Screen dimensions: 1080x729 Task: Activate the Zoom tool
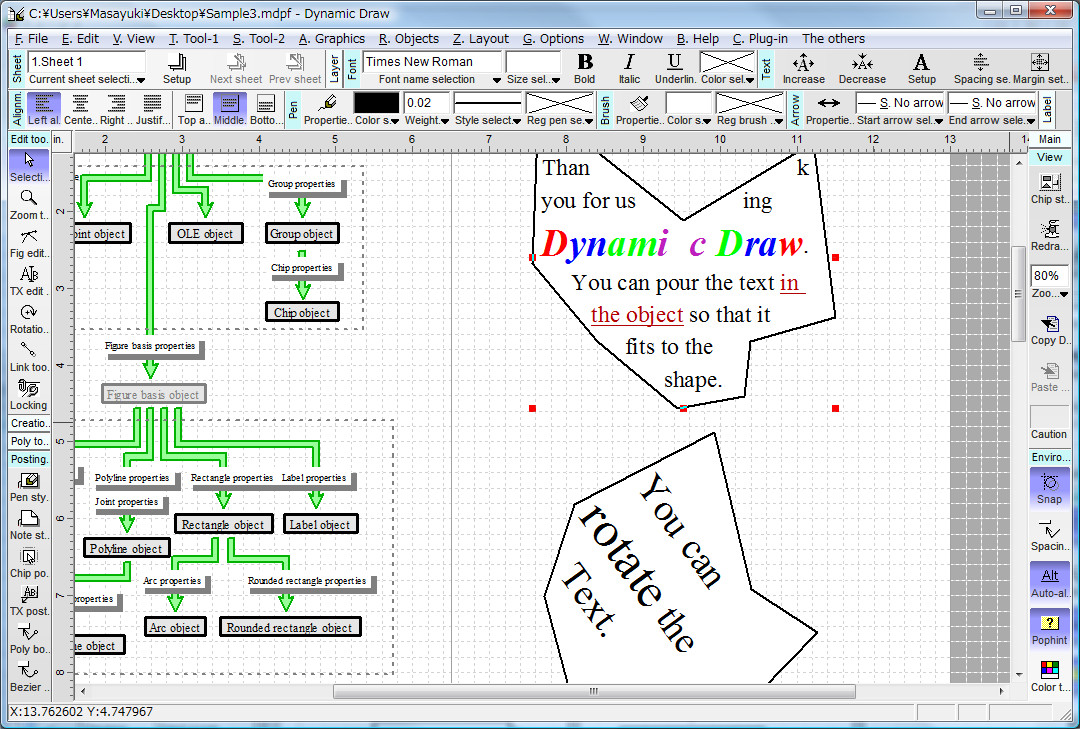[29, 205]
